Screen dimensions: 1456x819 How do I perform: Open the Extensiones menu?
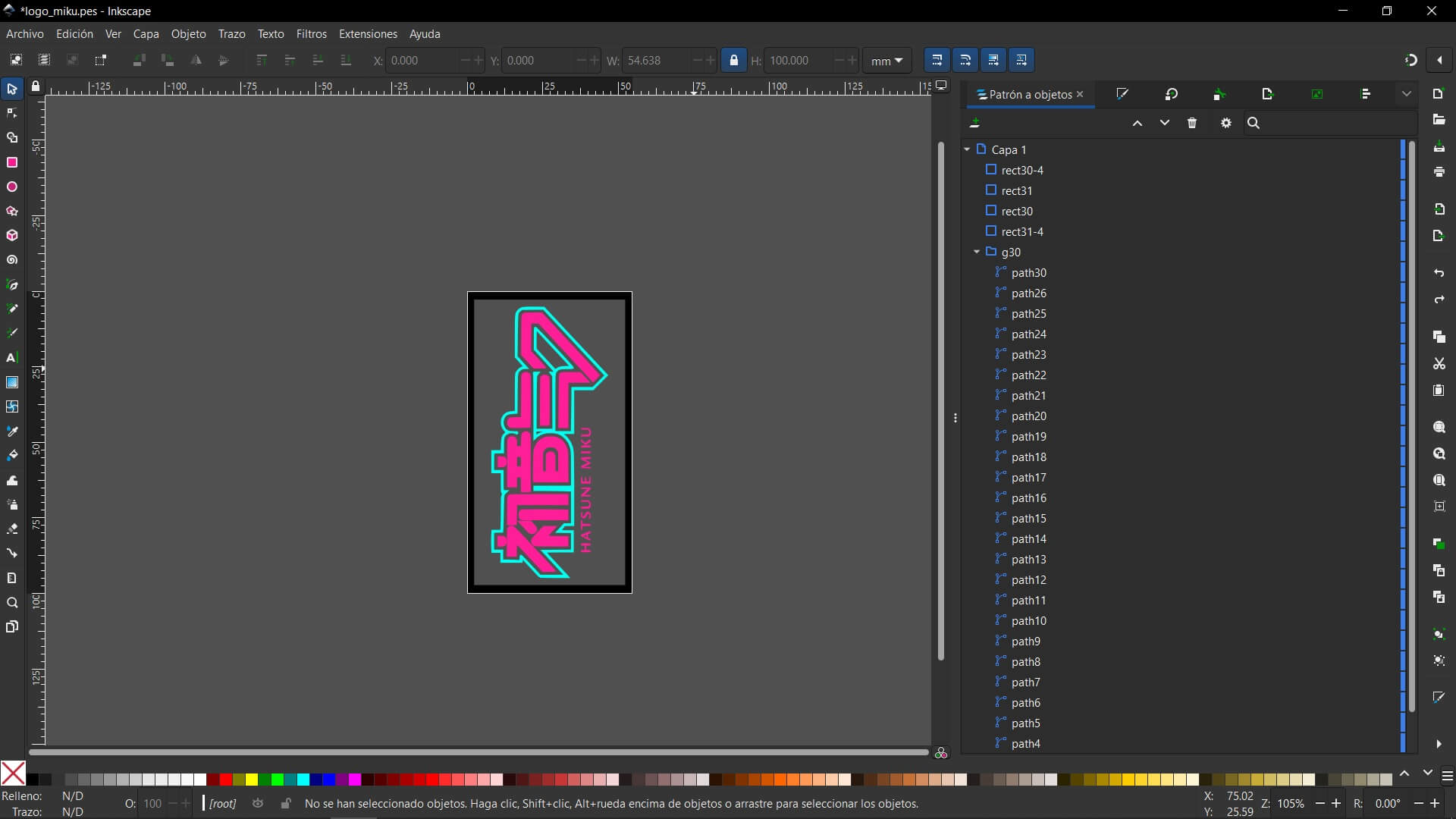pos(368,34)
